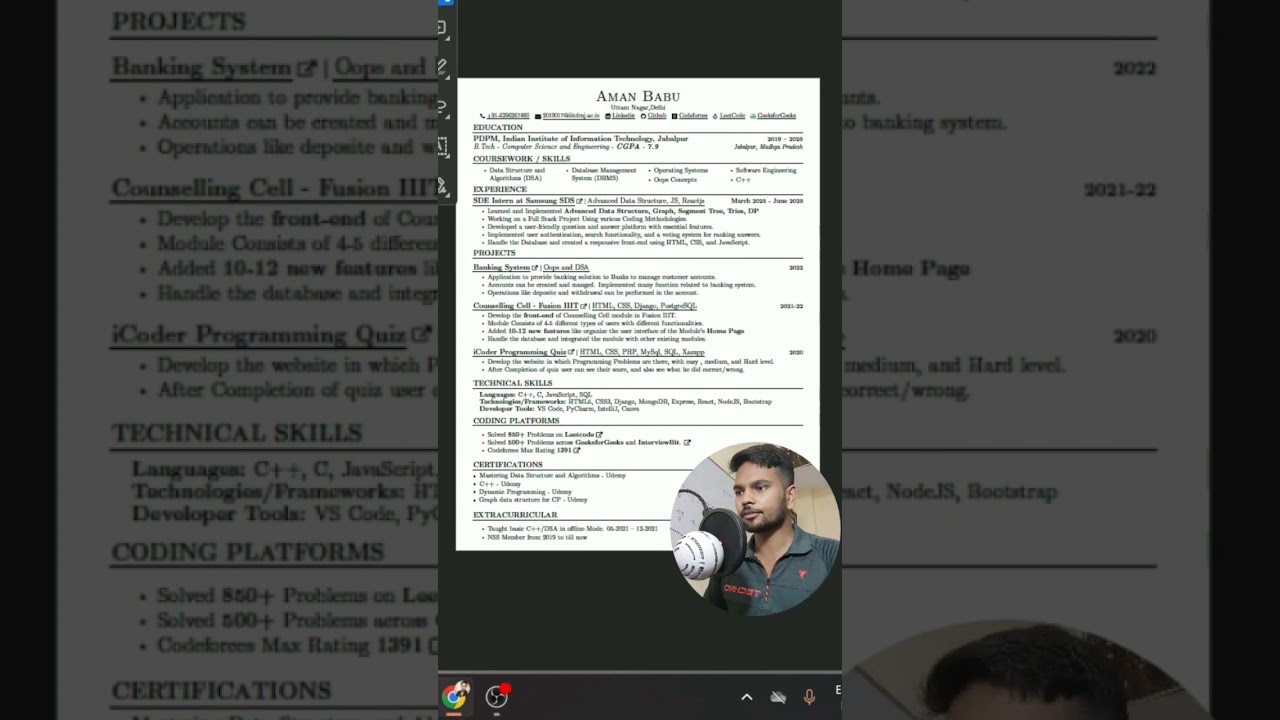The width and height of the screenshot is (1280, 720).
Task: Click the presenter's circular webcam overlay
Action: tap(755, 527)
